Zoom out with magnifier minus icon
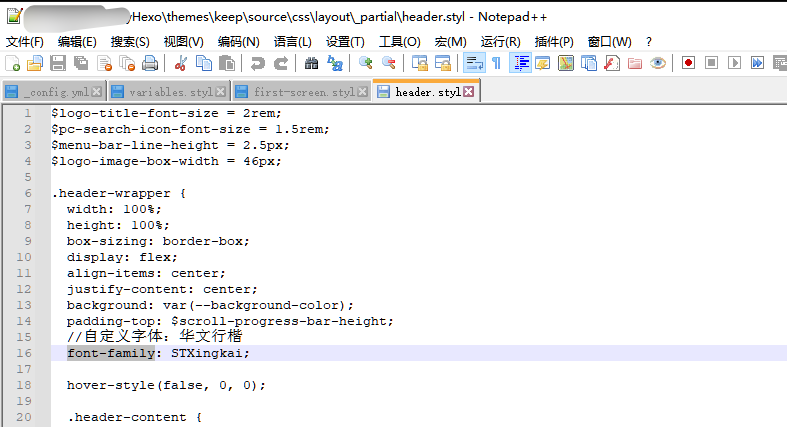787x427 pixels. pyautogui.click(x=388, y=63)
